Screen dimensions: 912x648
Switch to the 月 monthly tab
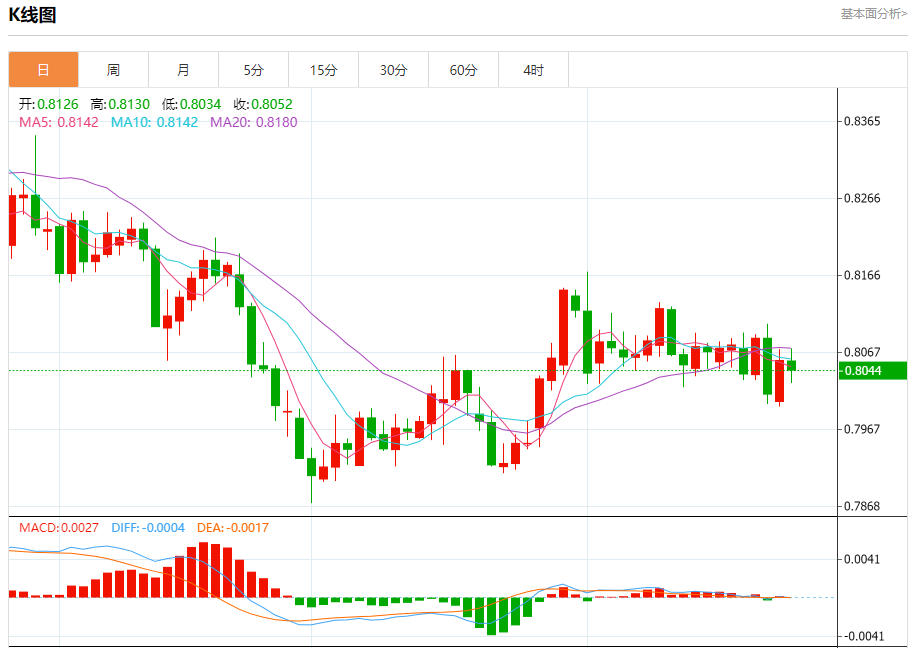coord(183,70)
